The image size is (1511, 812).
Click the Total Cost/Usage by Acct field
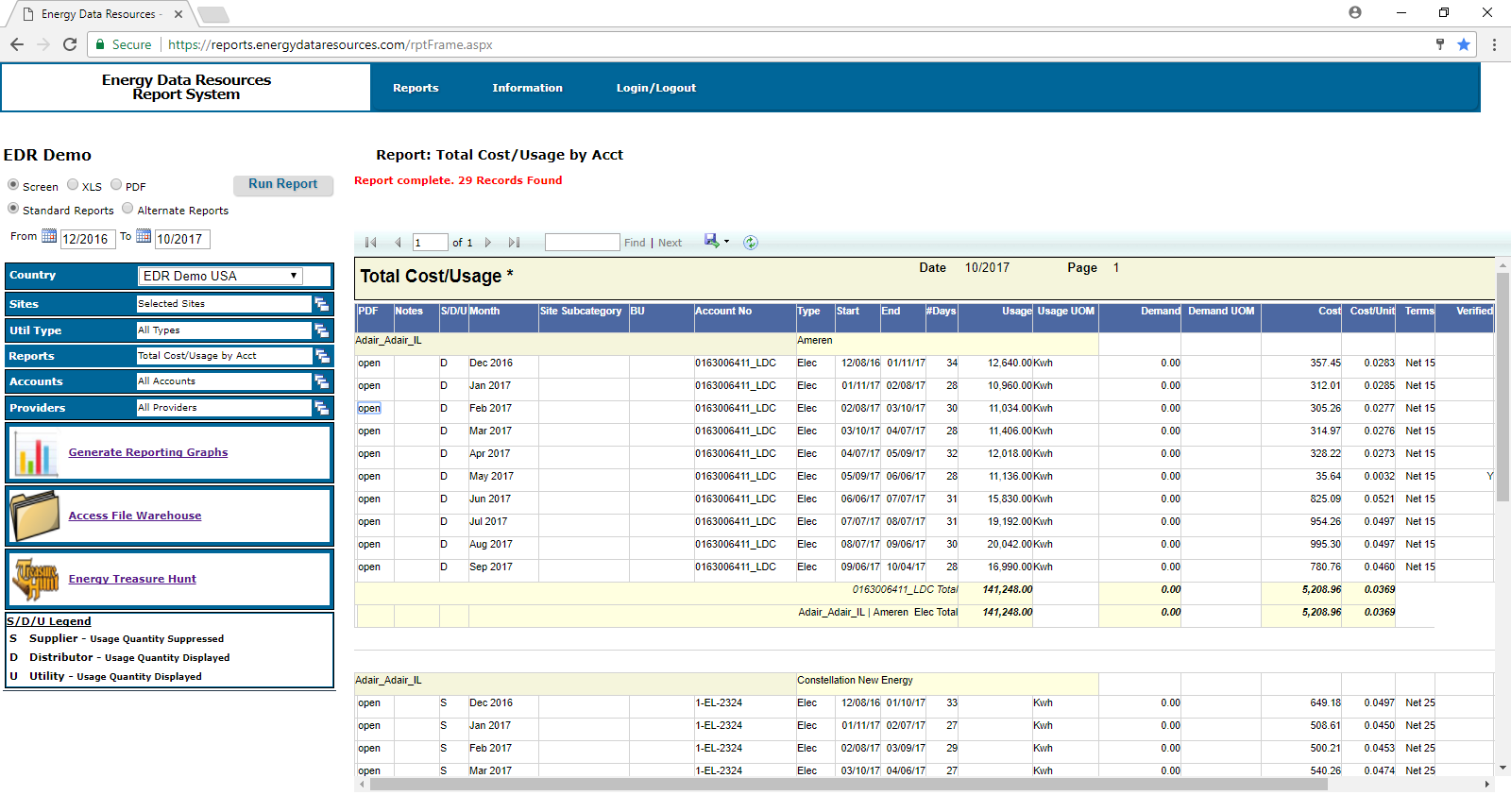click(x=224, y=356)
